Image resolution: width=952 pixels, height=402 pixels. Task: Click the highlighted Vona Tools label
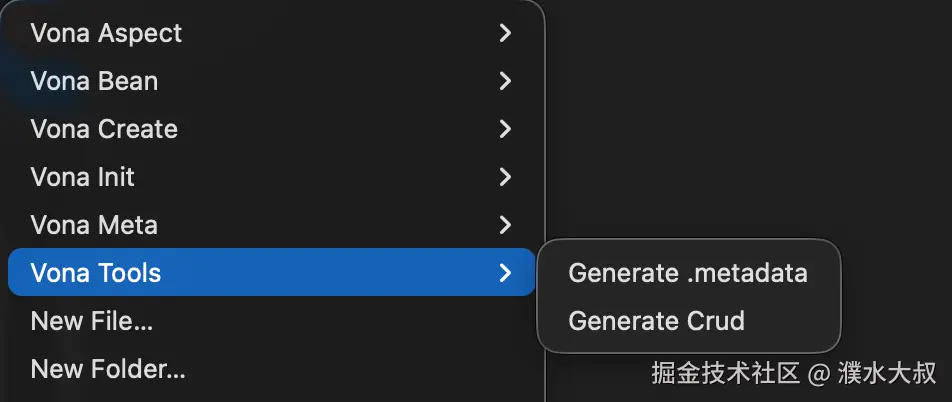click(96, 273)
